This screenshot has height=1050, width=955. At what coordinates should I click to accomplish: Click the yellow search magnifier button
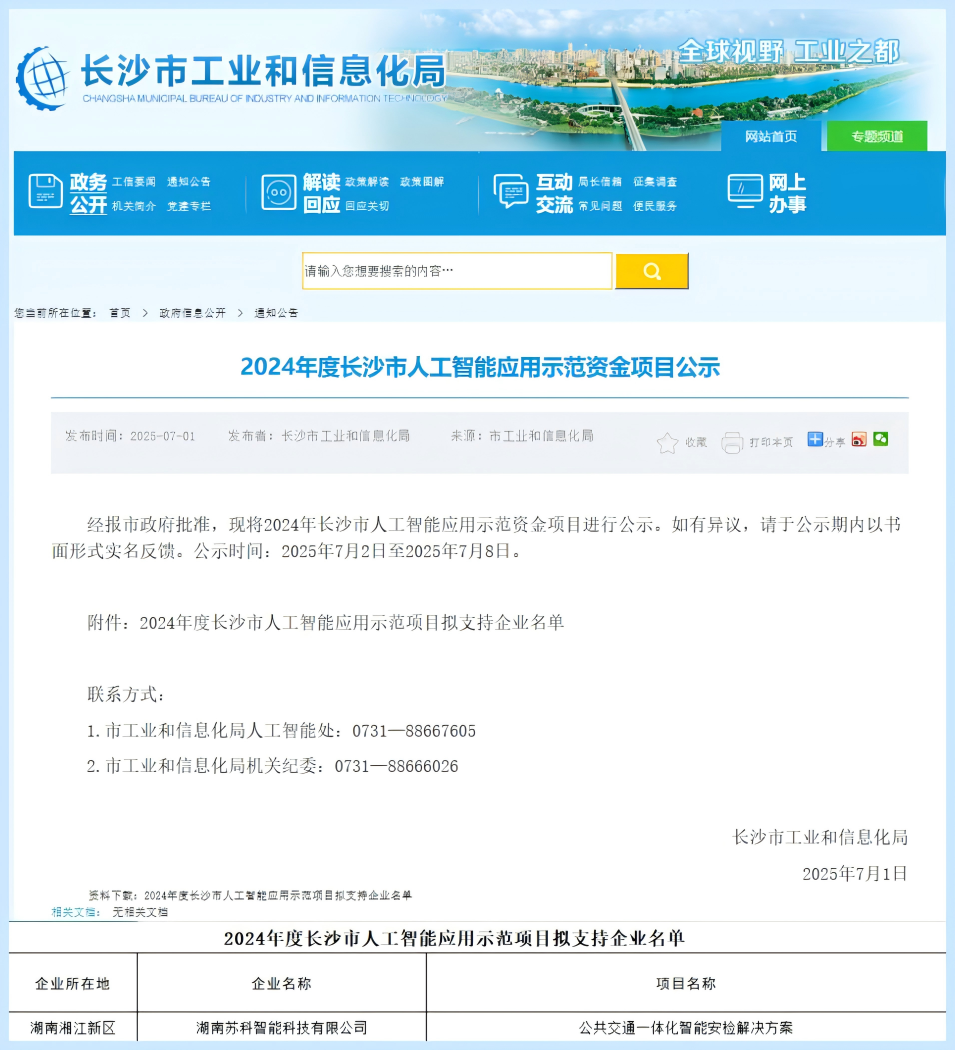(651, 271)
